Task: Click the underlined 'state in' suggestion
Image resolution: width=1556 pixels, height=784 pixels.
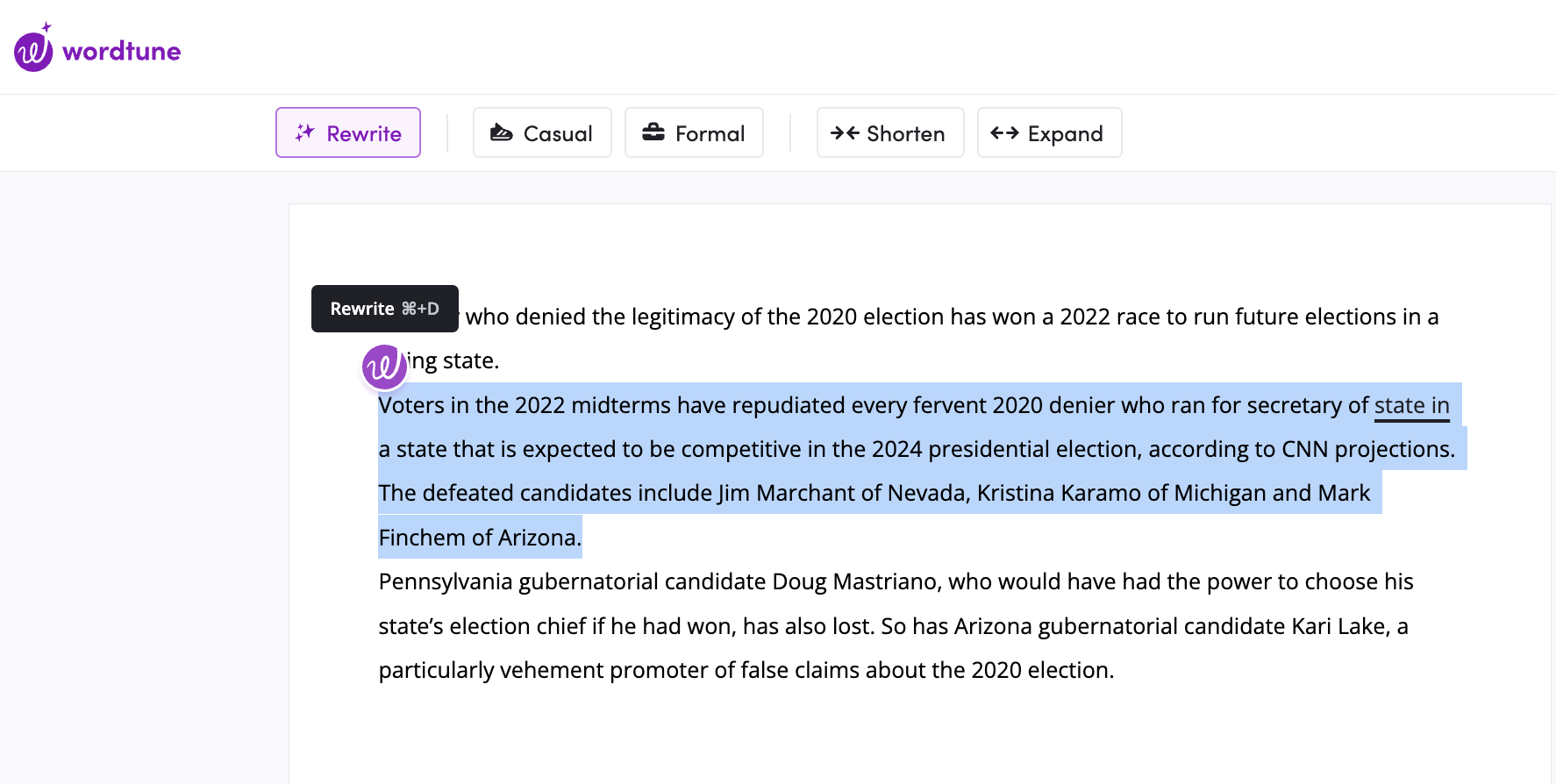Action: pos(1411,406)
